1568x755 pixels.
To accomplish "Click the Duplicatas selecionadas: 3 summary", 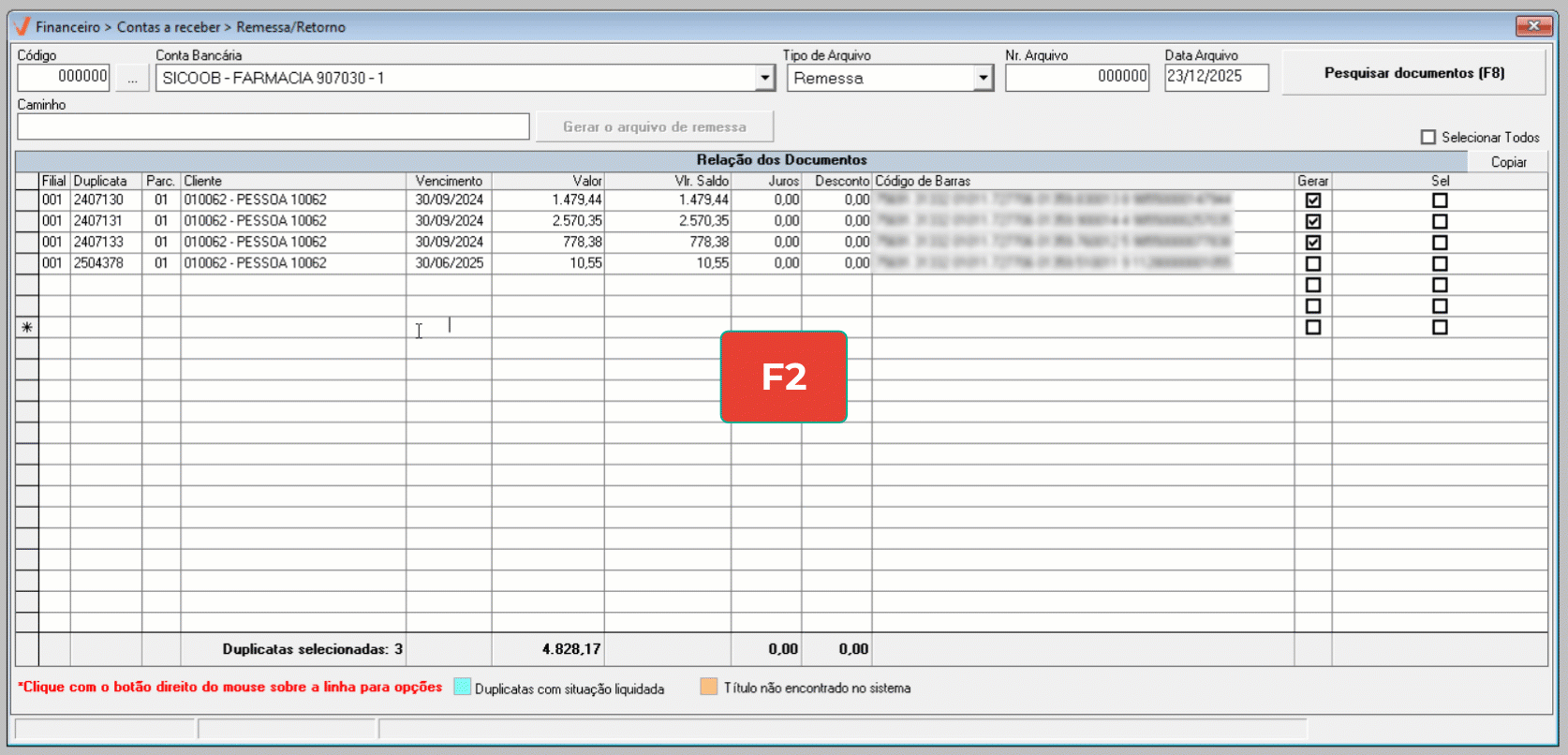I will (312, 649).
